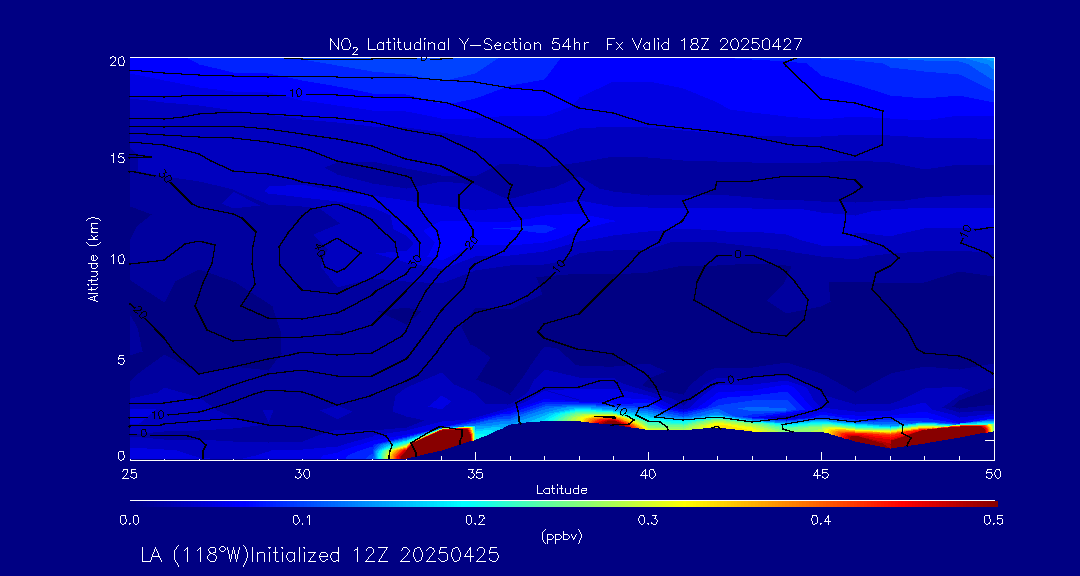Click the plot title 'NO2 Latitudinal Y-Section 54hr'

[457, 45]
